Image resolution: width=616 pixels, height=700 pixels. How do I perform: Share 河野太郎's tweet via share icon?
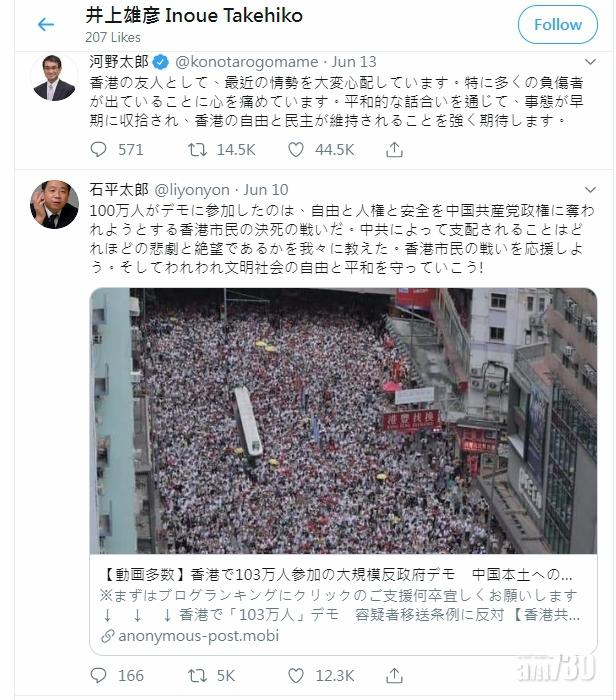394,150
